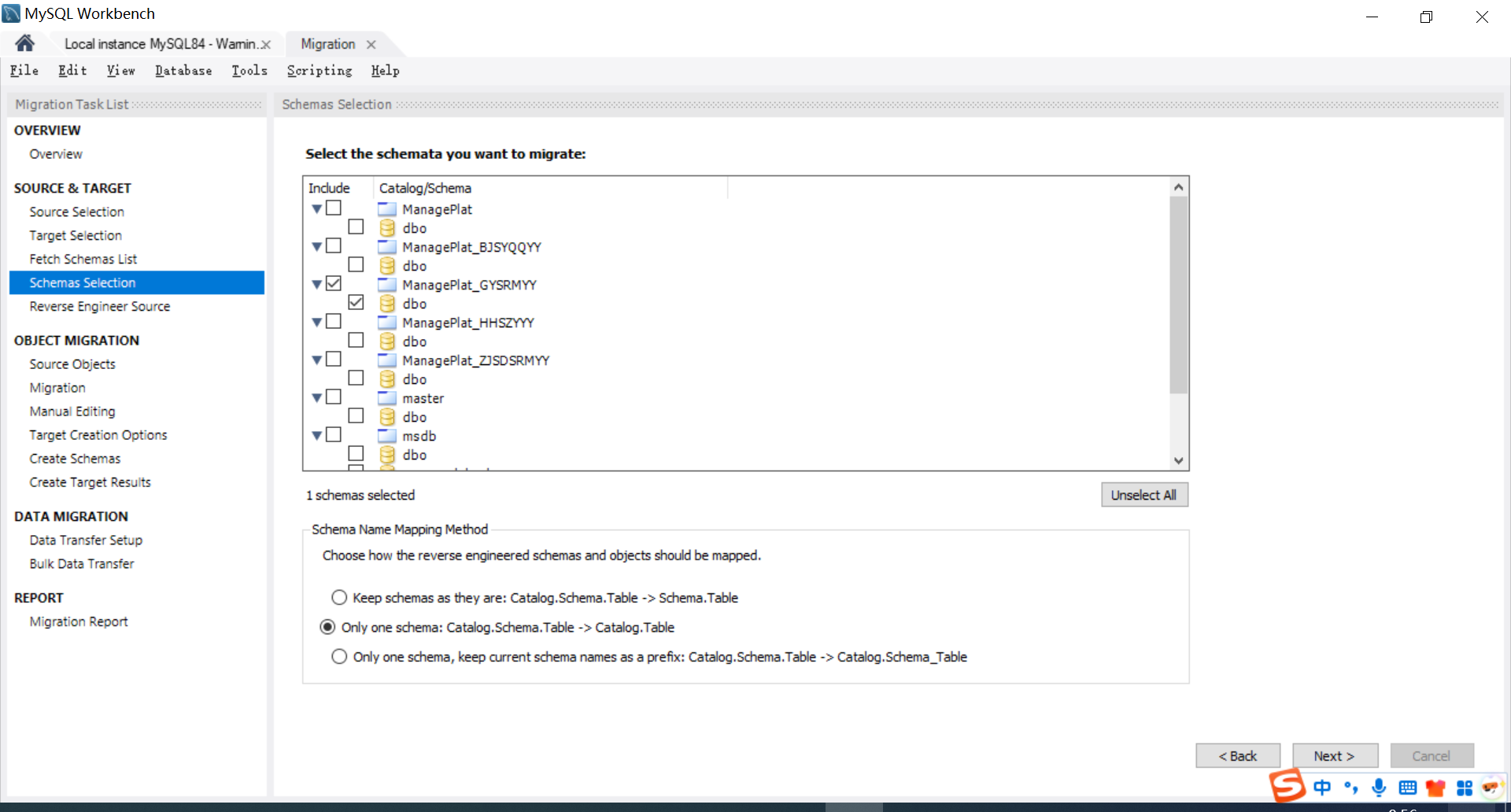Select 'keep current schema names as a prefix' option
The width and height of the screenshot is (1511, 812).
point(339,656)
